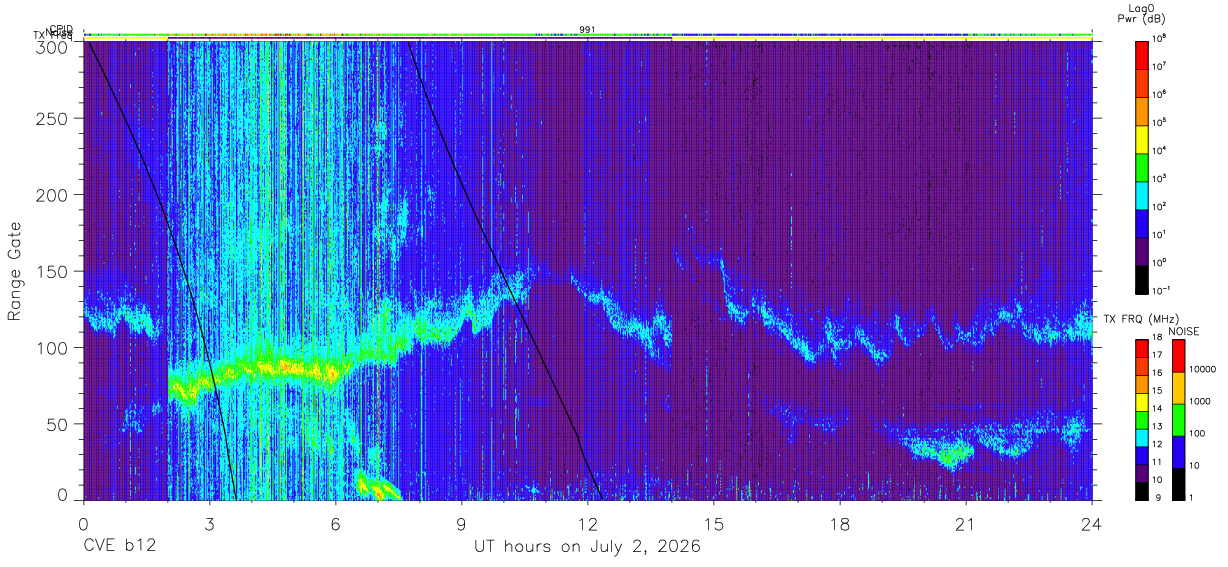
Task: Click the '50' tick on Range Gate axis
Action: coord(59,424)
